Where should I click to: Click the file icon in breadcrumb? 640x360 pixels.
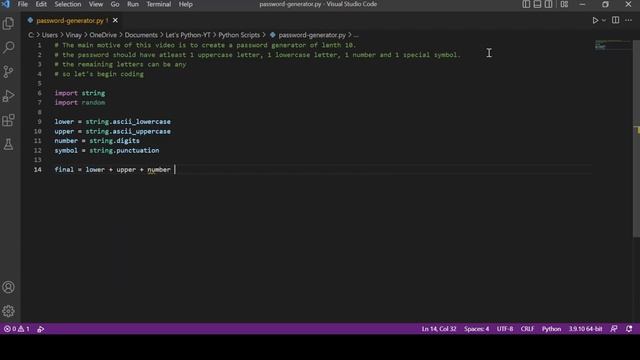273,35
